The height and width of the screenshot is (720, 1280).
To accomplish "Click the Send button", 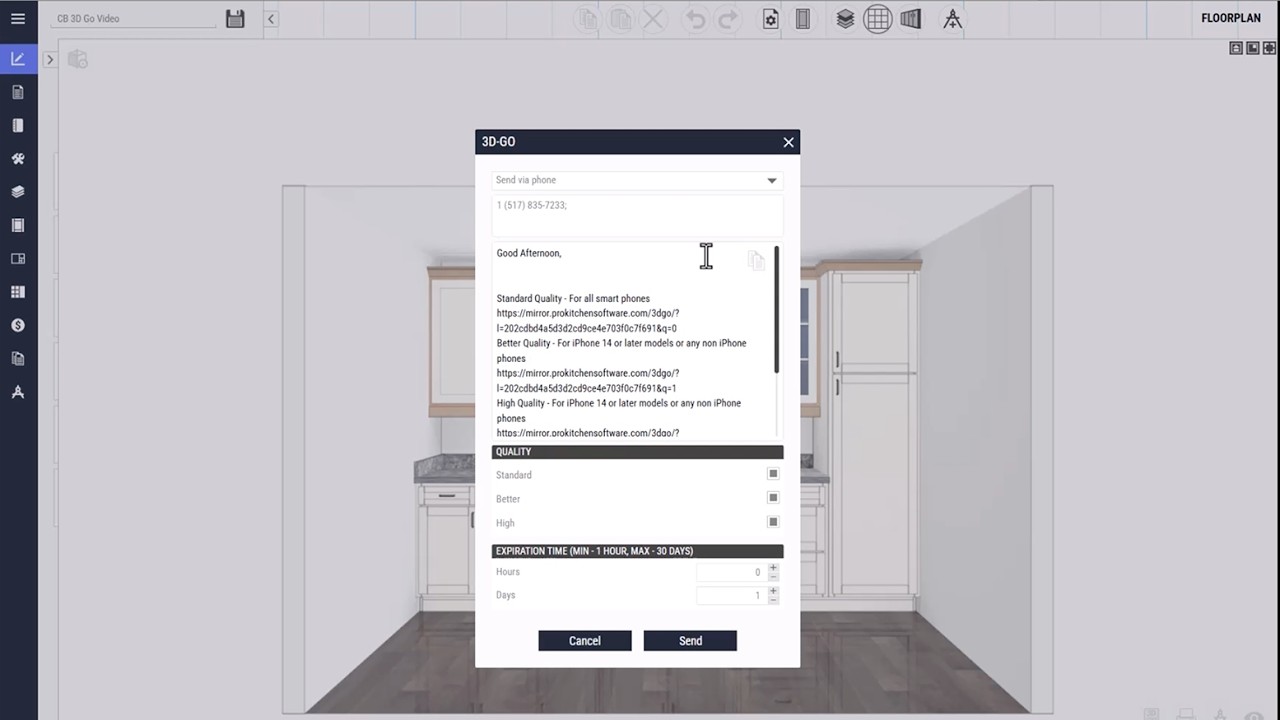I will 690,641.
